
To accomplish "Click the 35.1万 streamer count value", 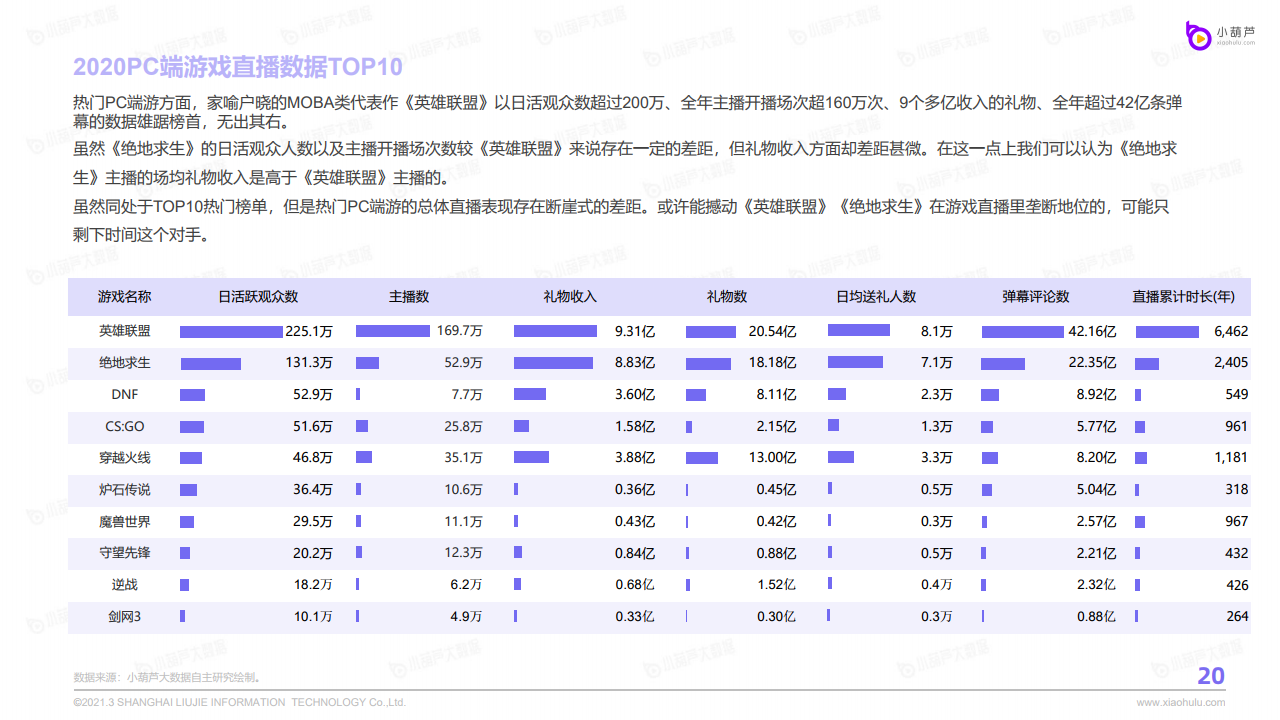I will (x=463, y=458).
